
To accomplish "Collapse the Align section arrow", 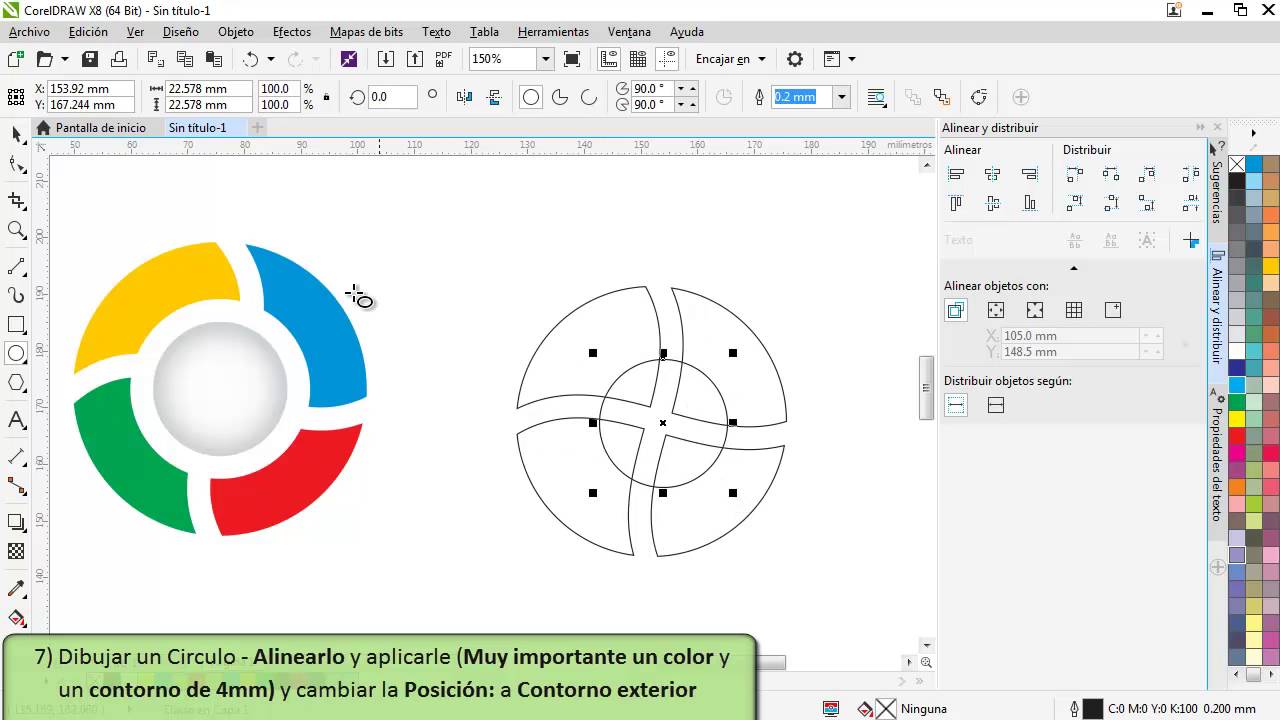I will (1074, 268).
